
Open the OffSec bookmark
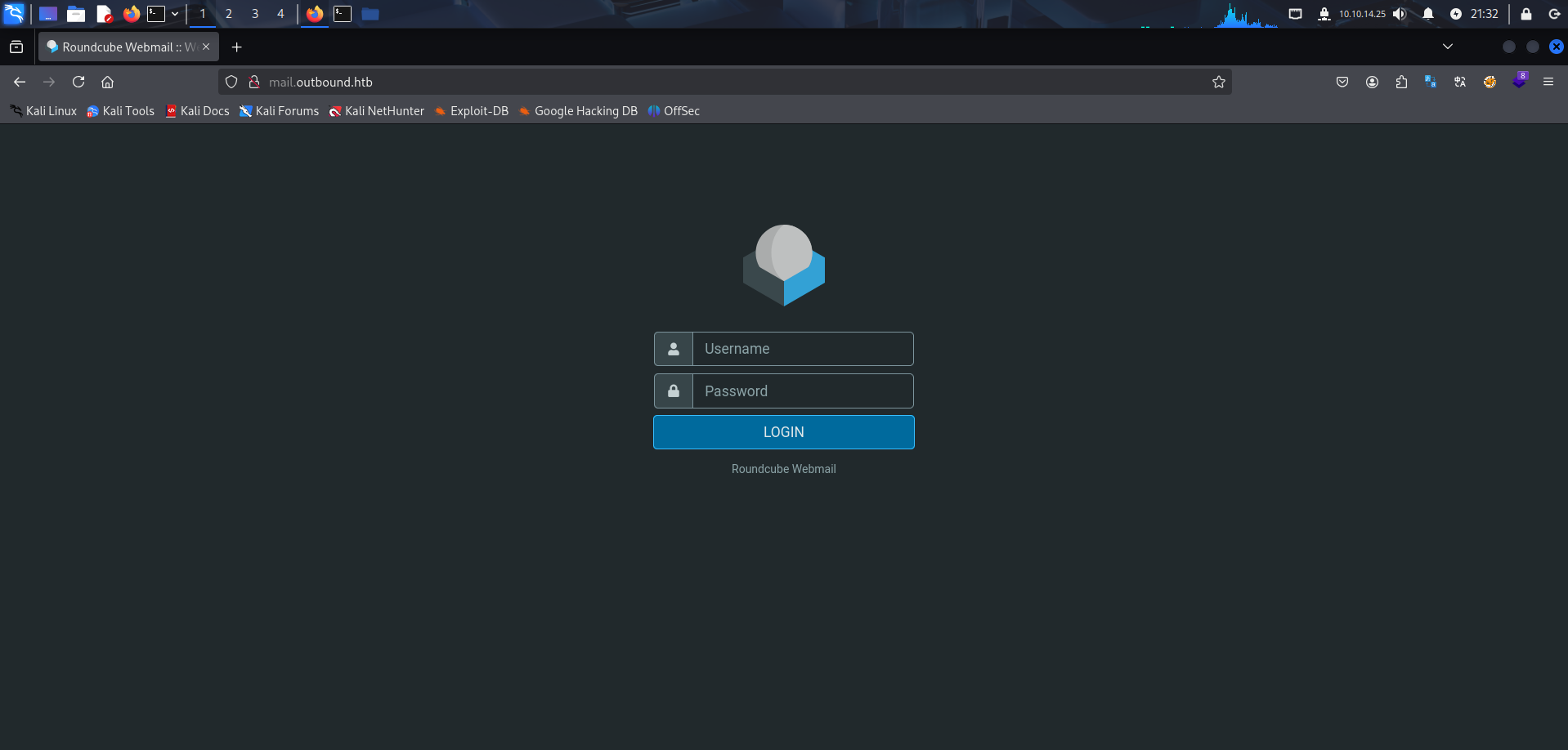click(674, 111)
